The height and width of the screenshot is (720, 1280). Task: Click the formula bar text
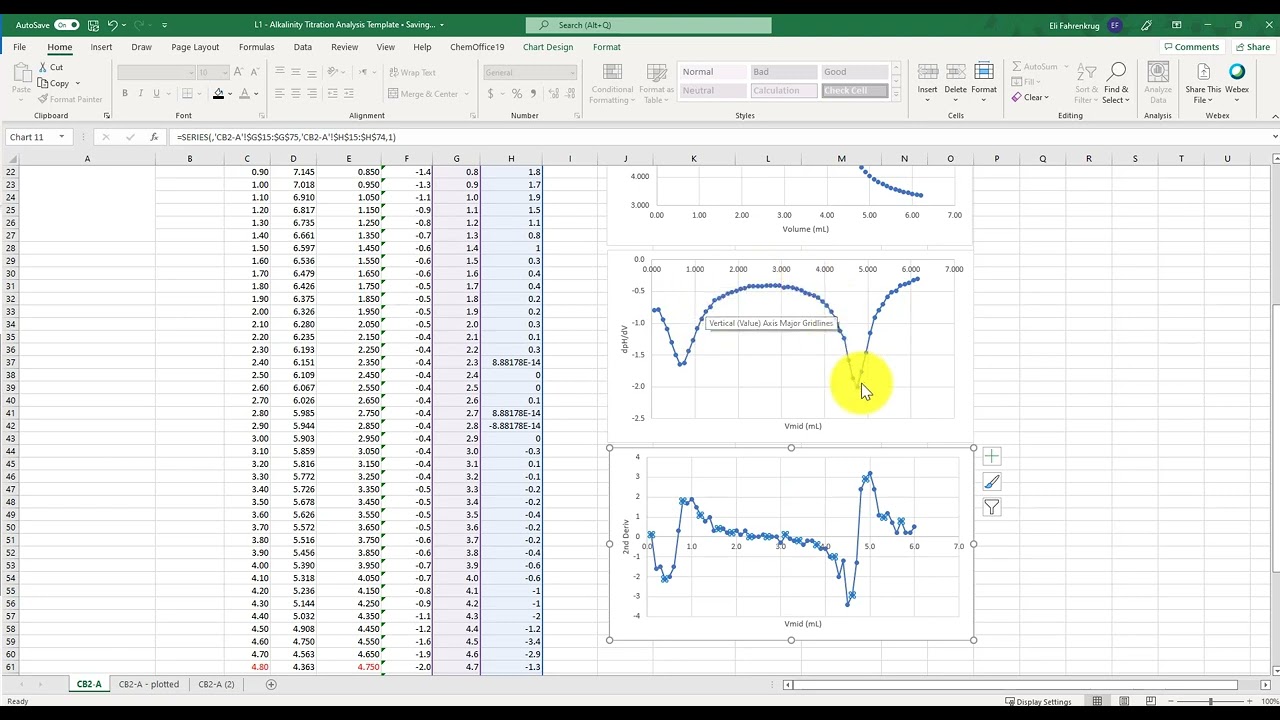tap(286, 137)
